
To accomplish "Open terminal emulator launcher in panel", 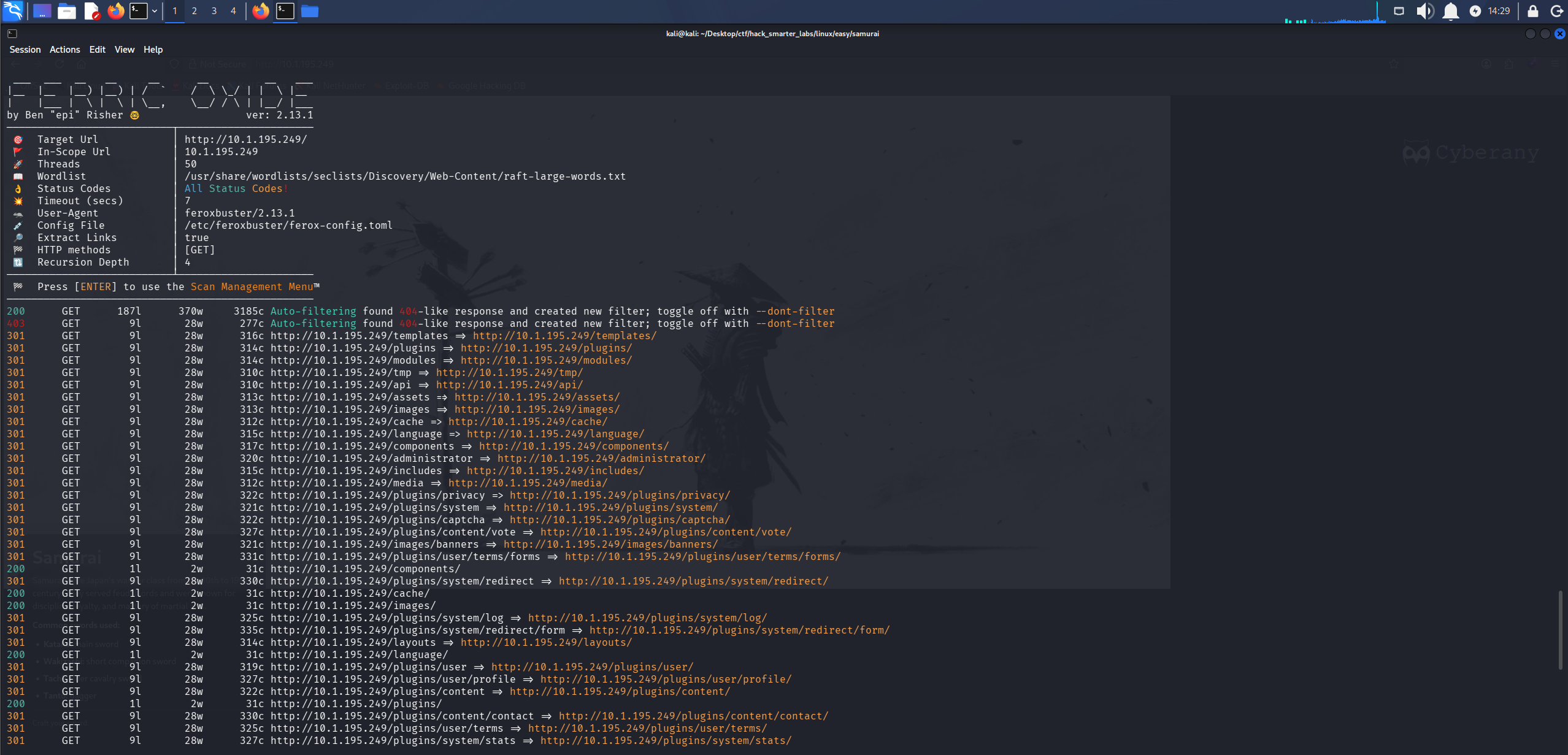I will (139, 11).
